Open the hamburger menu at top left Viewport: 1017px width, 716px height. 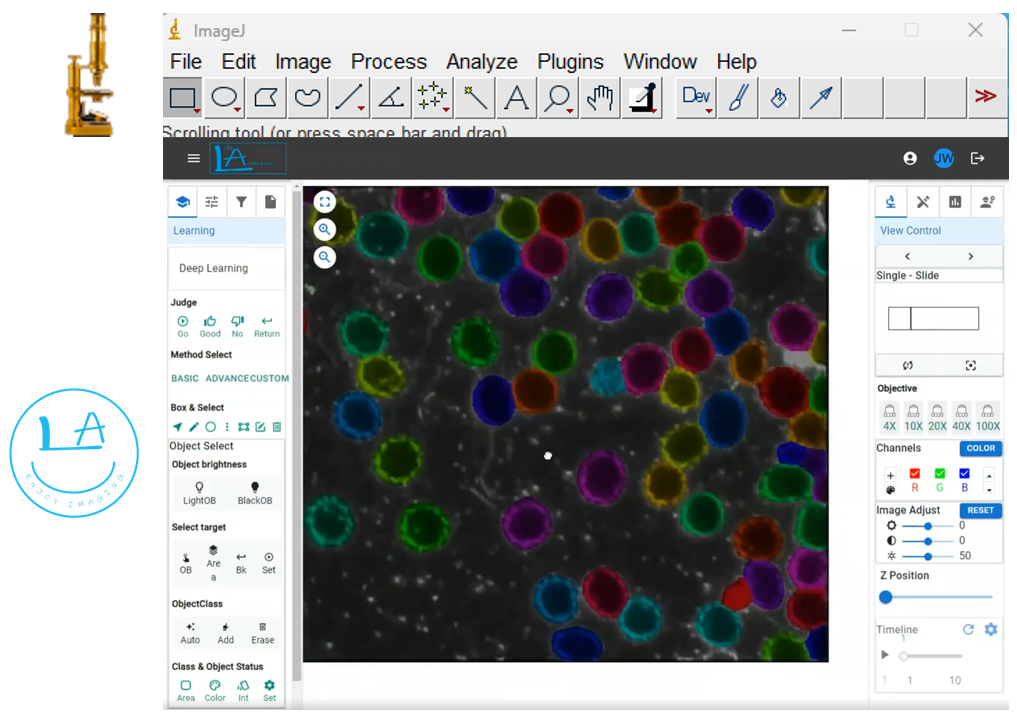[193, 157]
